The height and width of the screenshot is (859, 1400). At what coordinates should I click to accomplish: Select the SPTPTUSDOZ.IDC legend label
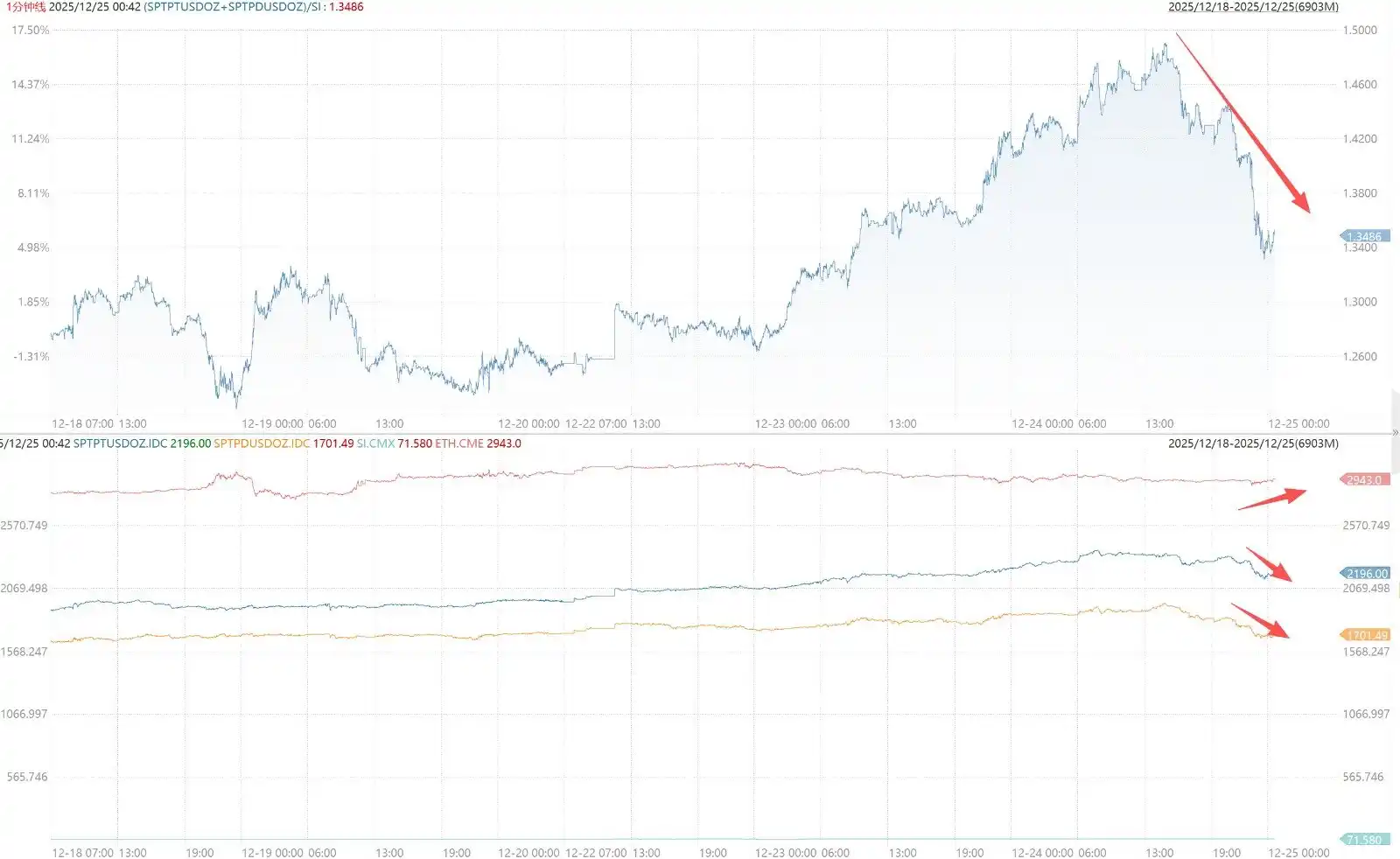120,443
